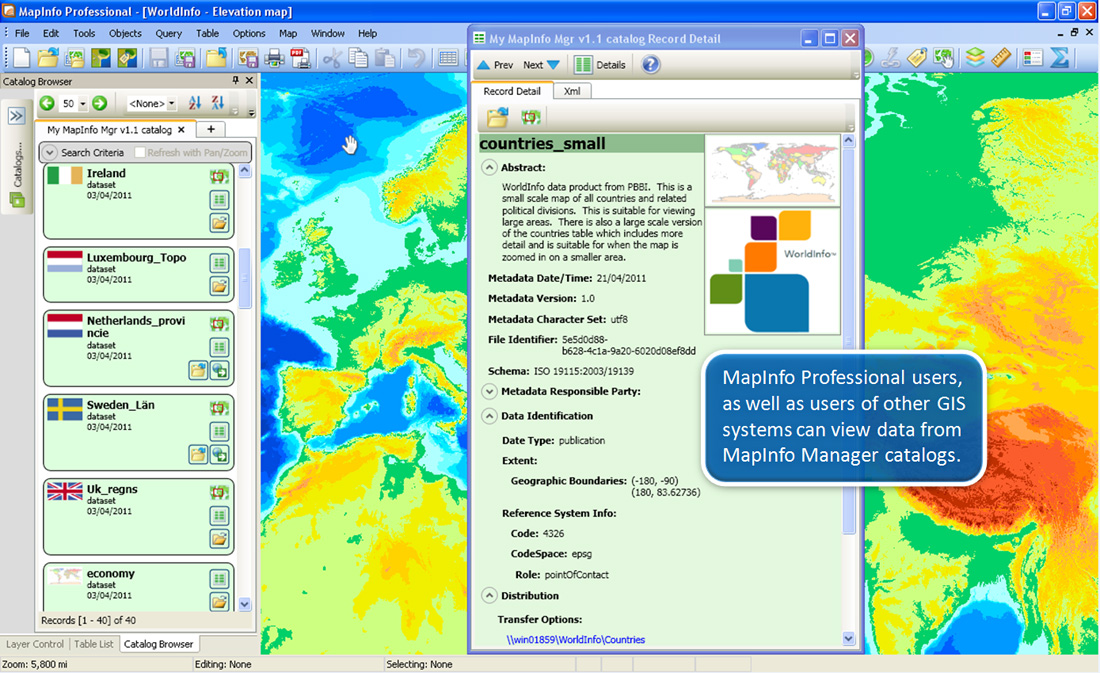Click the Next record button
1100x673 pixels.
pyautogui.click(x=541, y=65)
